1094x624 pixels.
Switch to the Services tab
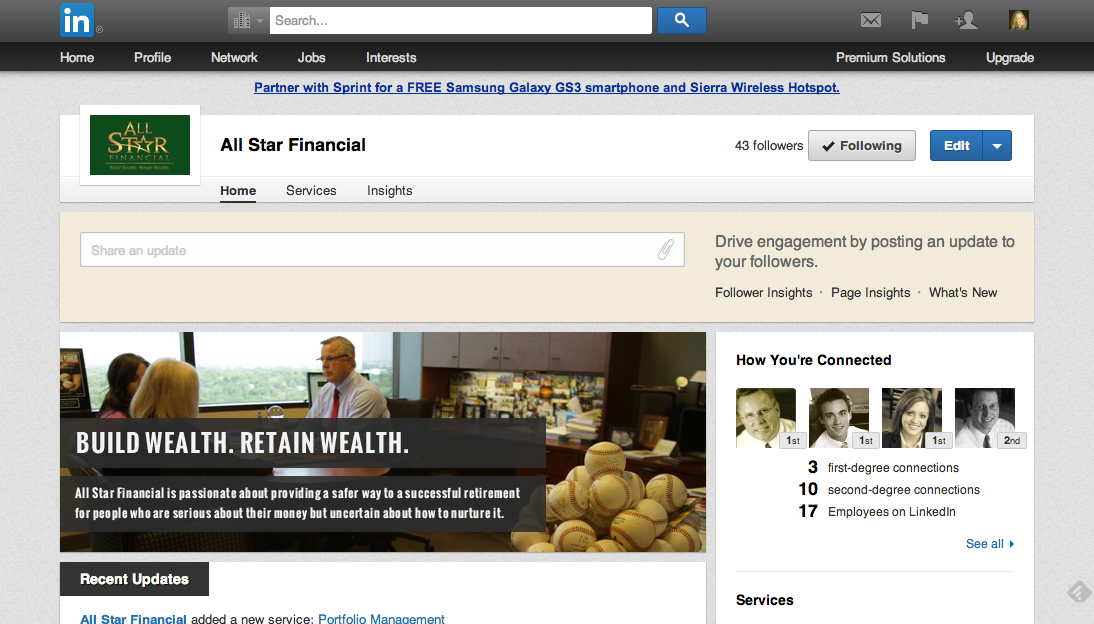311,191
